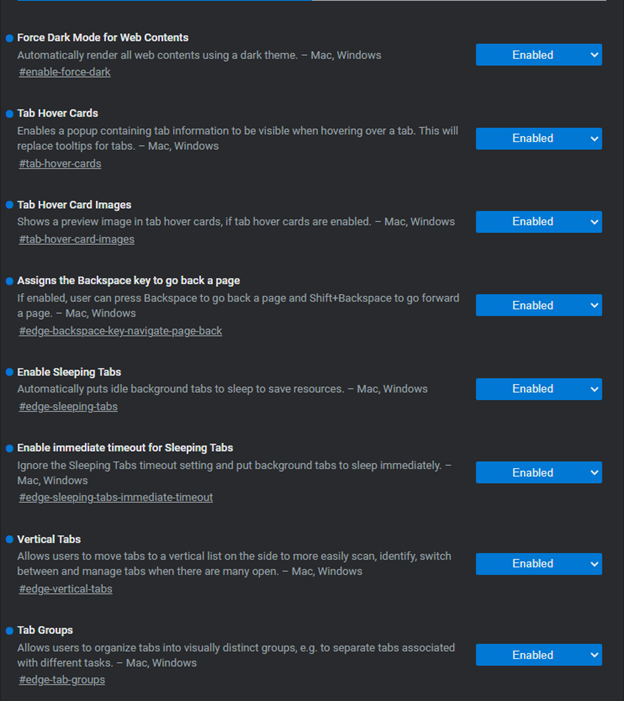This screenshot has height=701, width=624.
Task: Open the Enable Sleeping Tabs dropdown
Action: click(539, 389)
